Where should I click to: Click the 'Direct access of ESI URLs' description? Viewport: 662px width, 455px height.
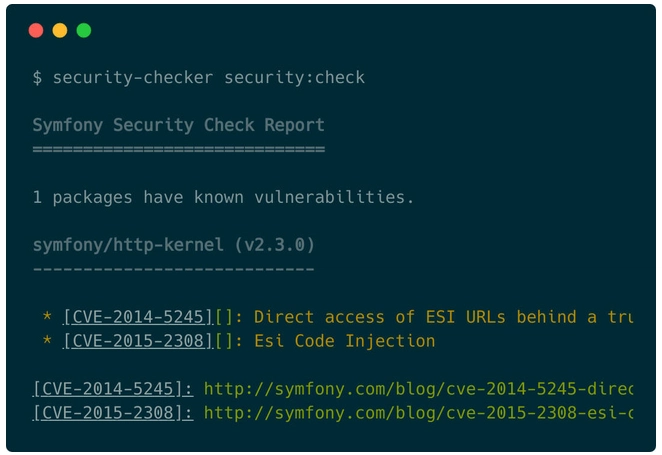coord(443,317)
